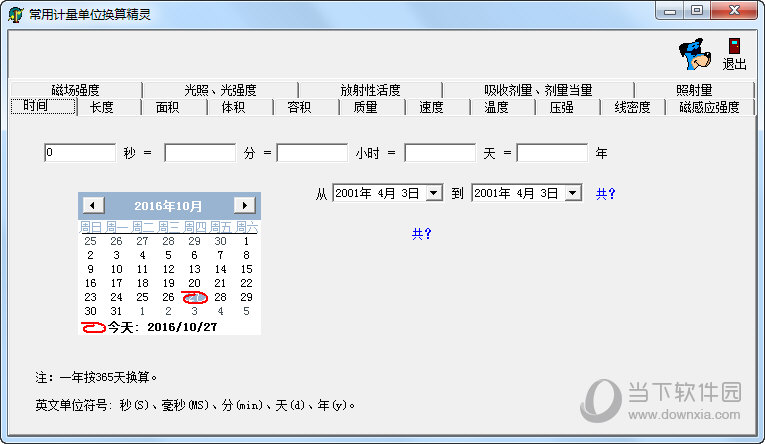Click the hours (小时) input field

[x=312, y=153]
